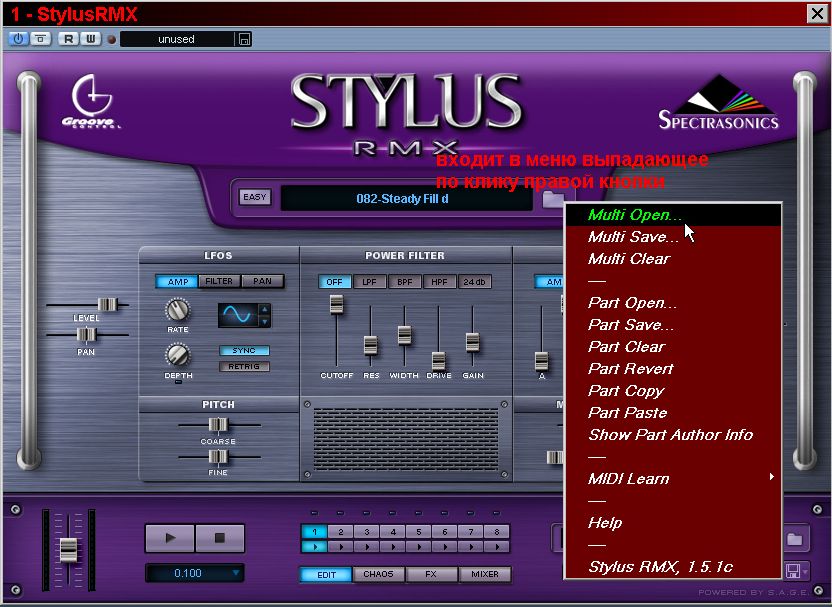Trigger part 2 play arrow

point(341,546)
